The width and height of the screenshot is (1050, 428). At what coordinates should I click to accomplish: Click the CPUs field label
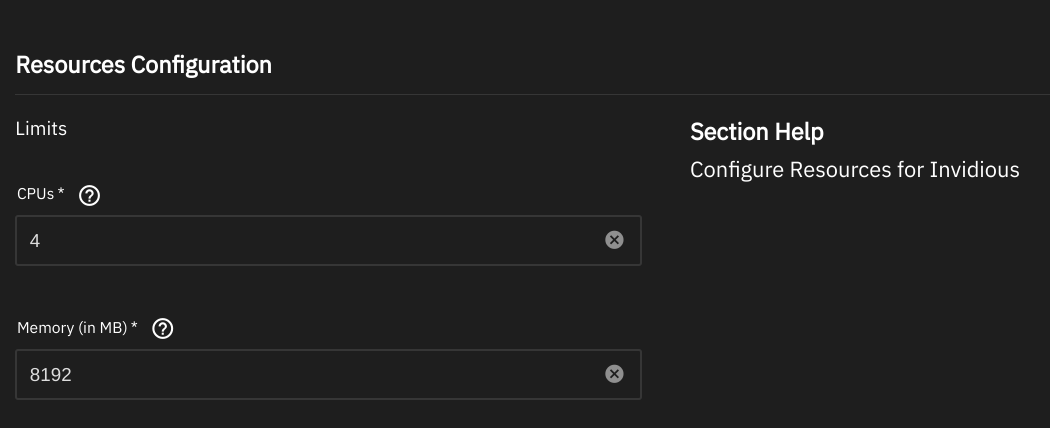coord(35,194)
